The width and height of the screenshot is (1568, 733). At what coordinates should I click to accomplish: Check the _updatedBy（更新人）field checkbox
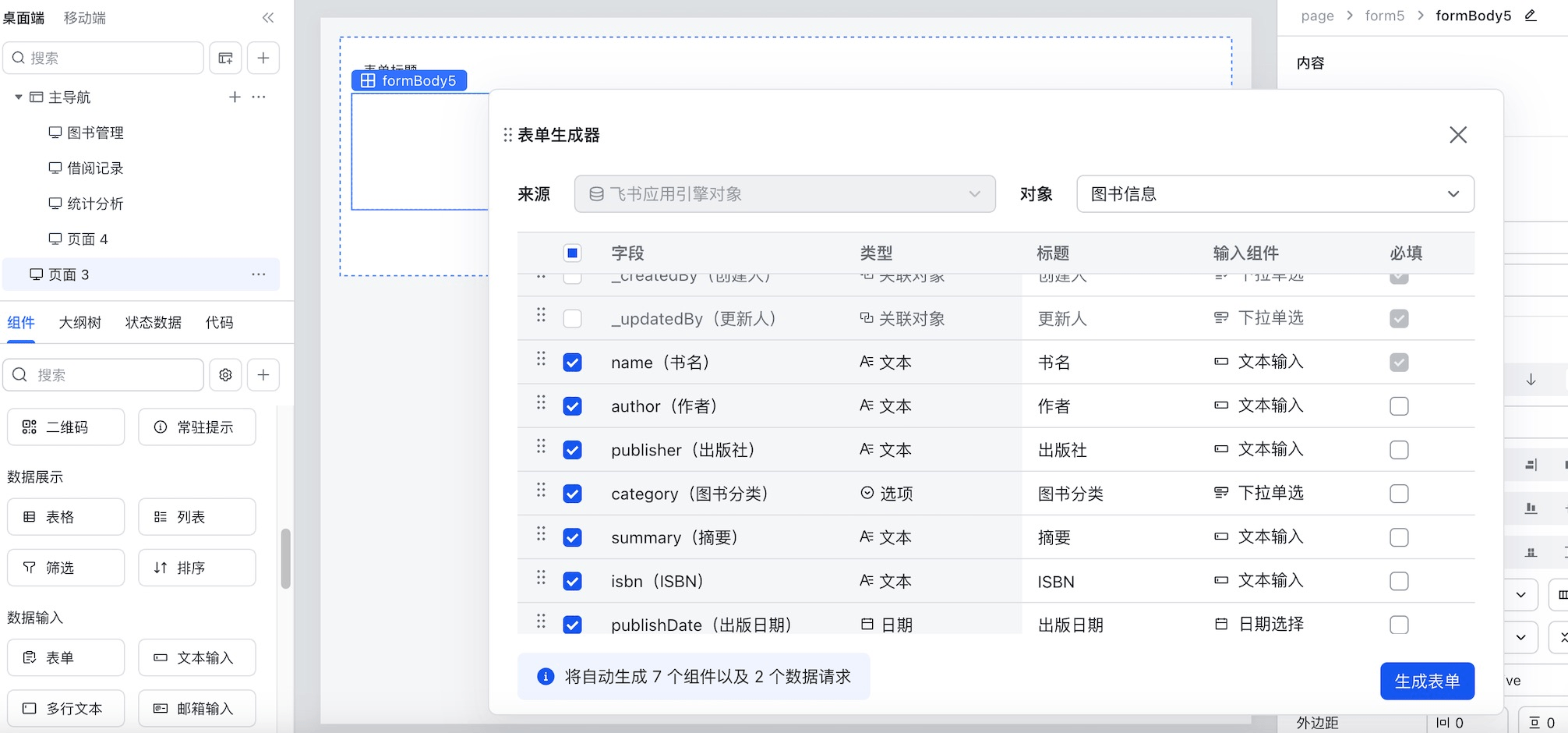pos(572,318)
